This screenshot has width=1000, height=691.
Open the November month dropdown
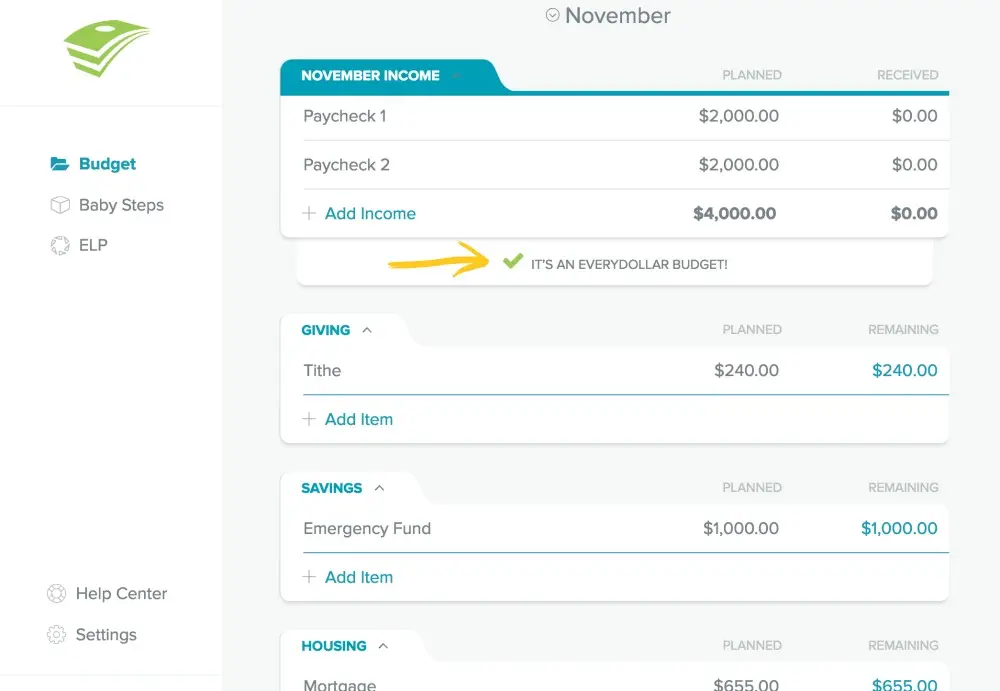552,15
